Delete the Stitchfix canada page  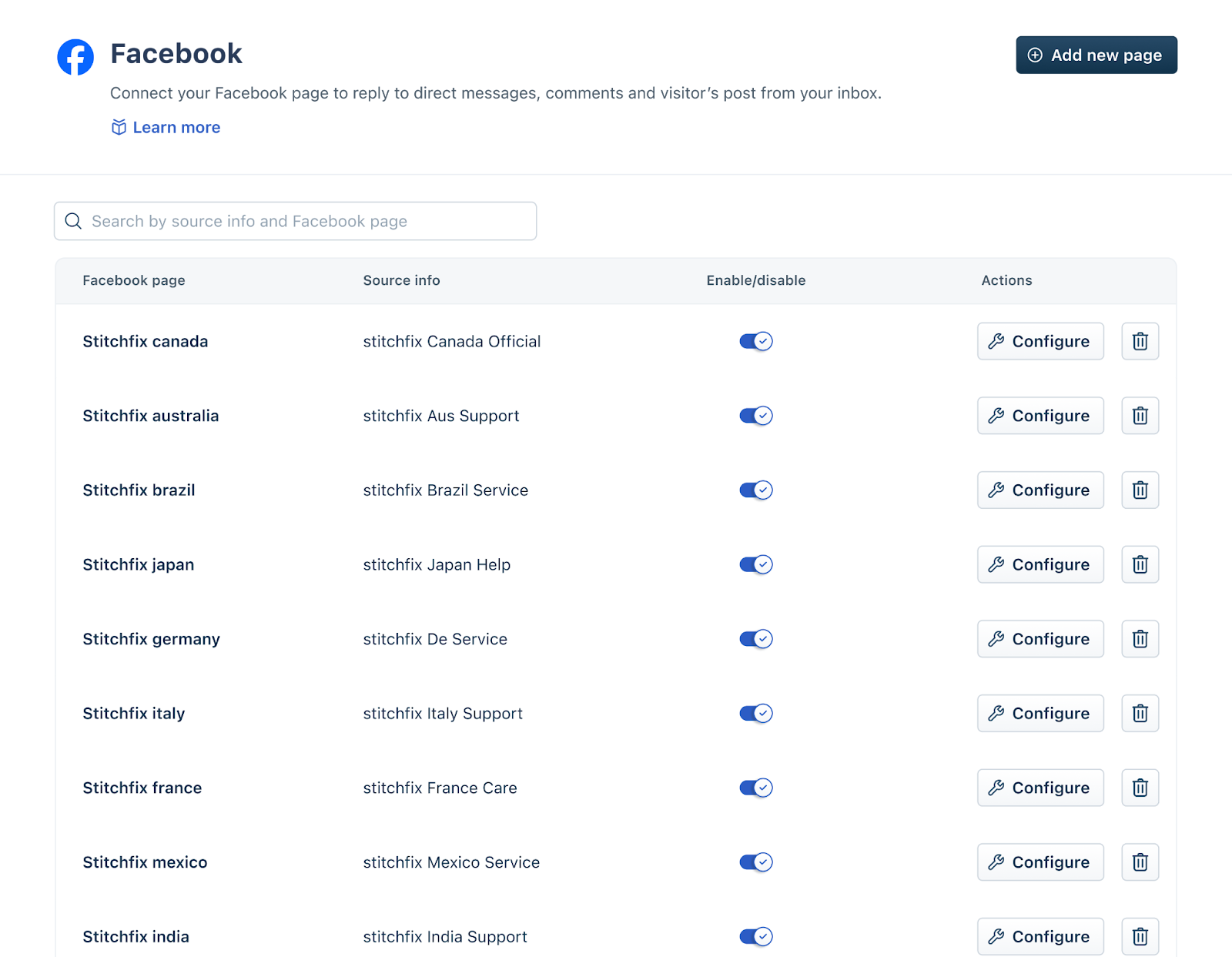click(x=1140, y=341)
